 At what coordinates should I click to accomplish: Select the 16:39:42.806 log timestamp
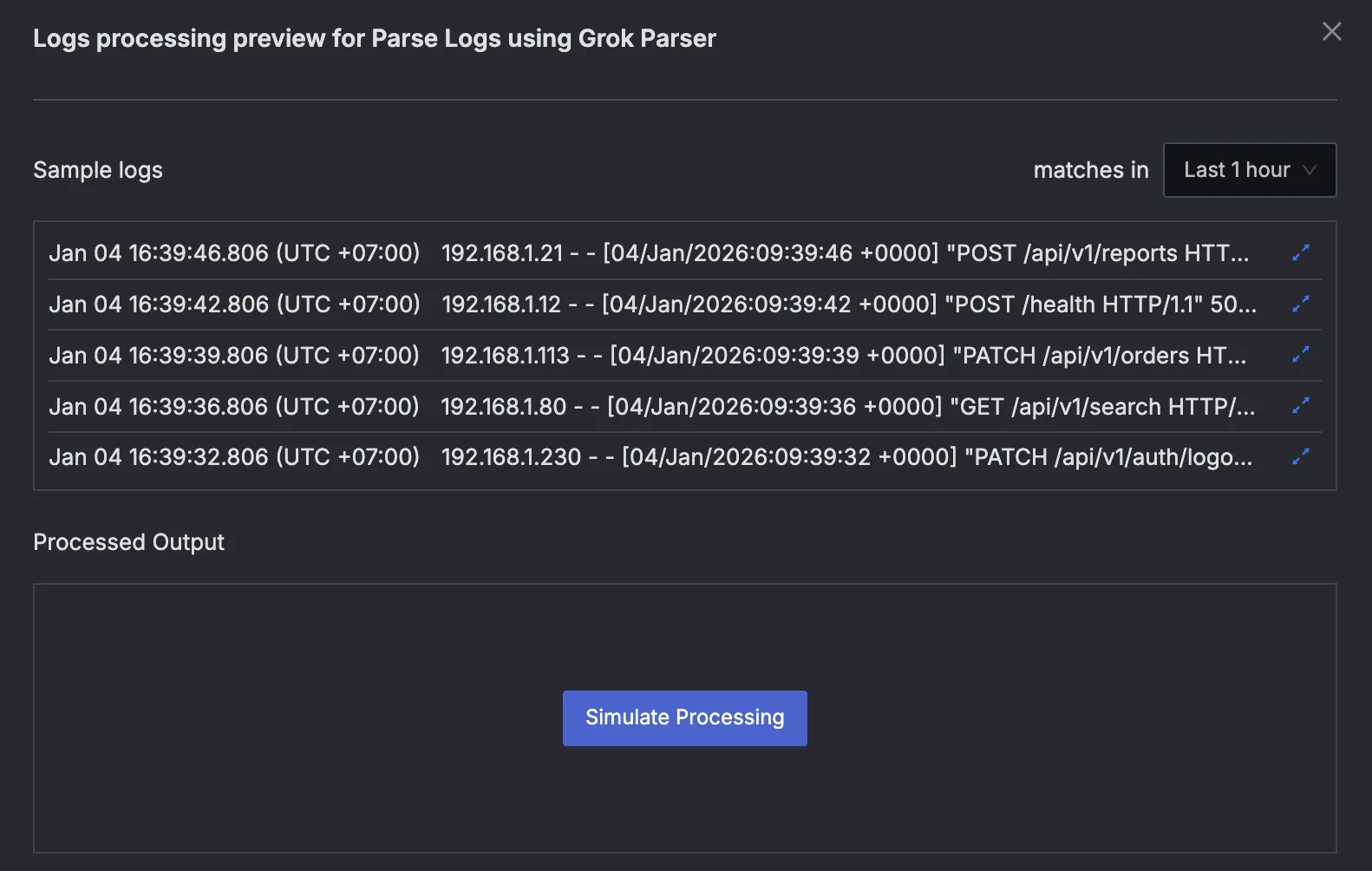point(234,305)
